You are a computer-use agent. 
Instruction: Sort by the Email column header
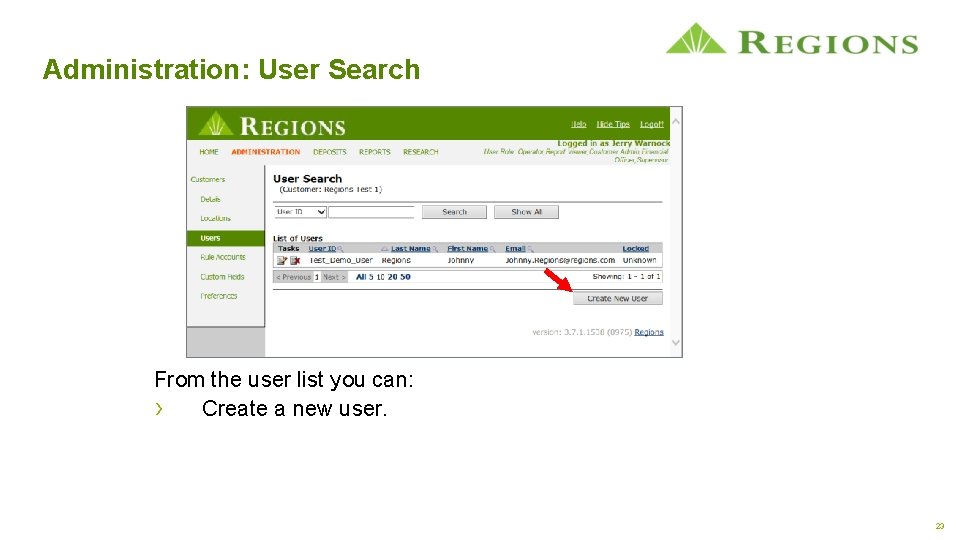point(515,249)
